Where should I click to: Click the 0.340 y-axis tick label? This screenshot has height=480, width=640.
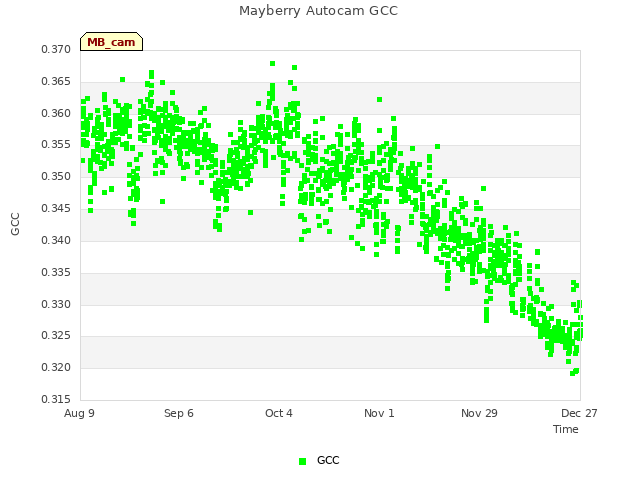tap(56, 240)
